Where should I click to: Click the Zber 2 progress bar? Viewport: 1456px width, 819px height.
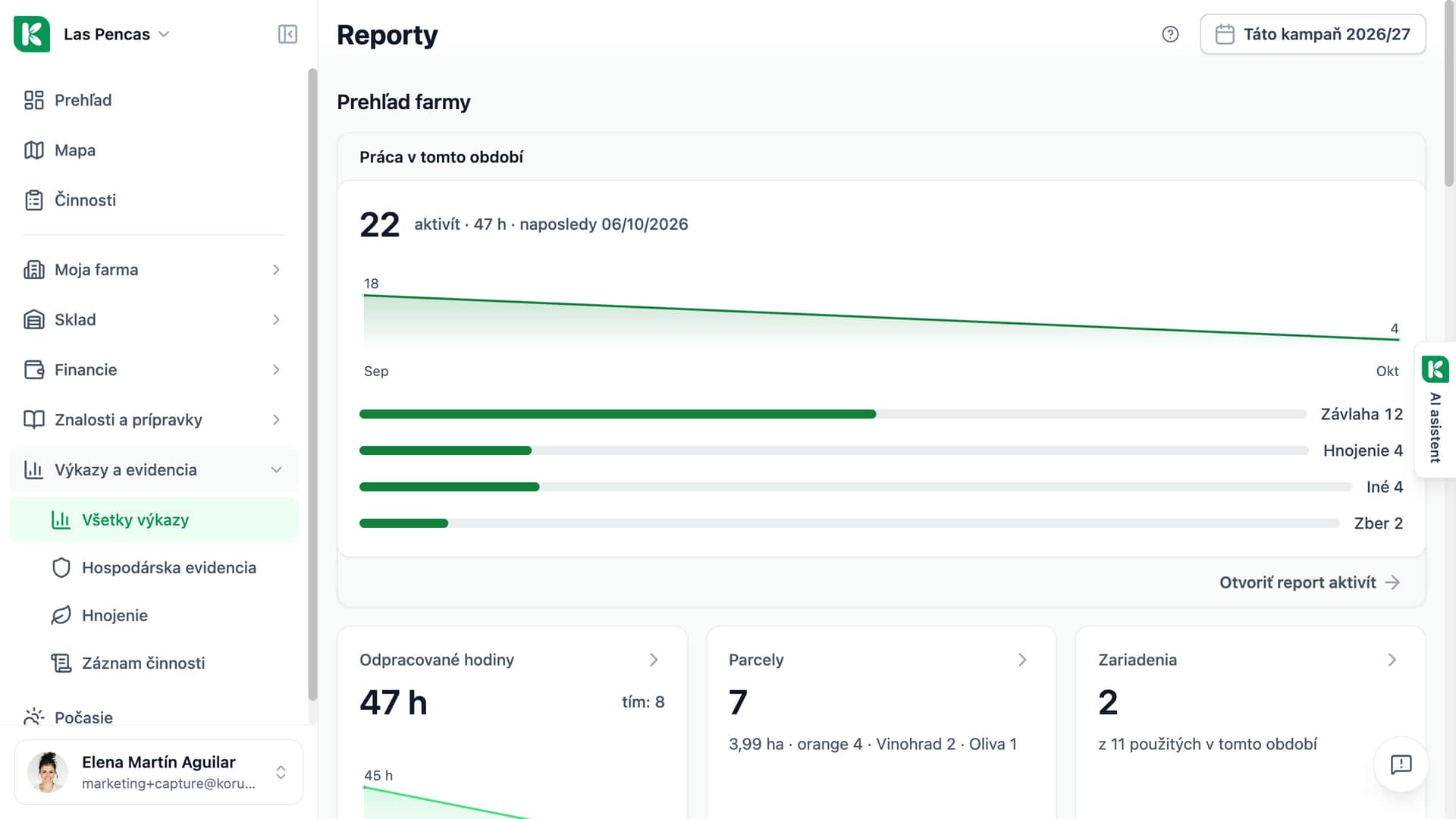[849, 523]
